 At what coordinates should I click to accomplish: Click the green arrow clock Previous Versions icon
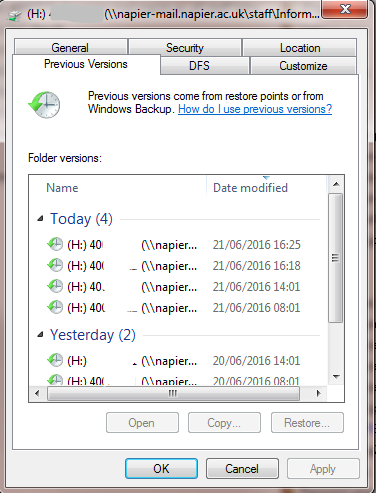(44, 105)
